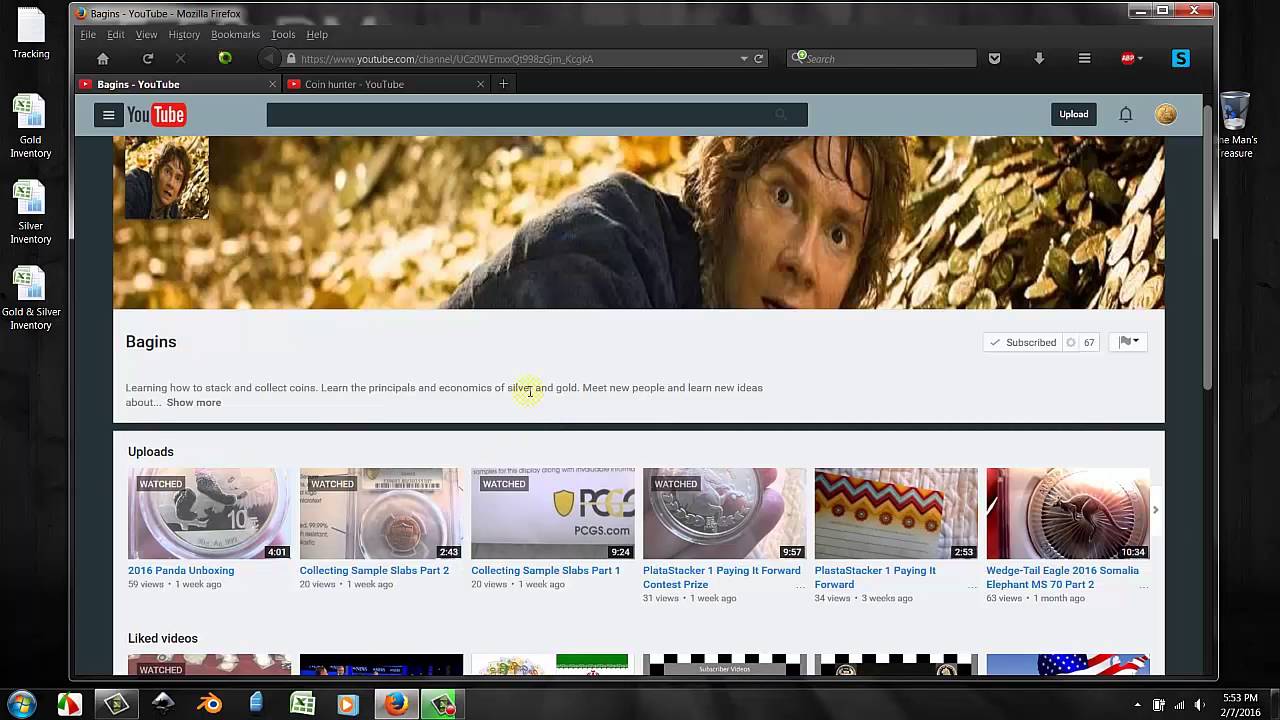Close the Bagins - YouTube tab
This screenshot has width=1280, height=720.
(x=272, y=84)
